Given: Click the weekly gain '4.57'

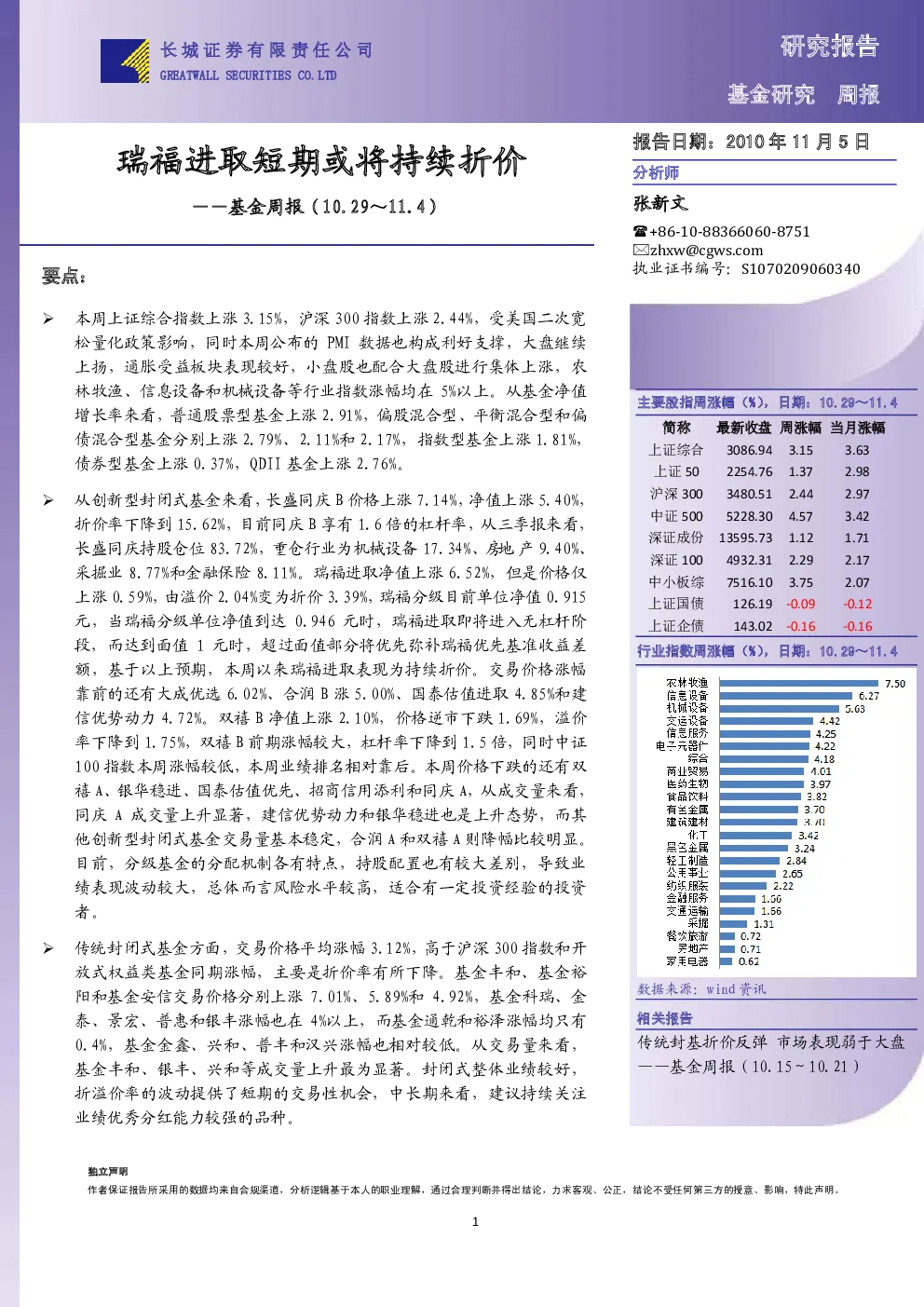Looking at the screenshot, I should click(801, 516).
